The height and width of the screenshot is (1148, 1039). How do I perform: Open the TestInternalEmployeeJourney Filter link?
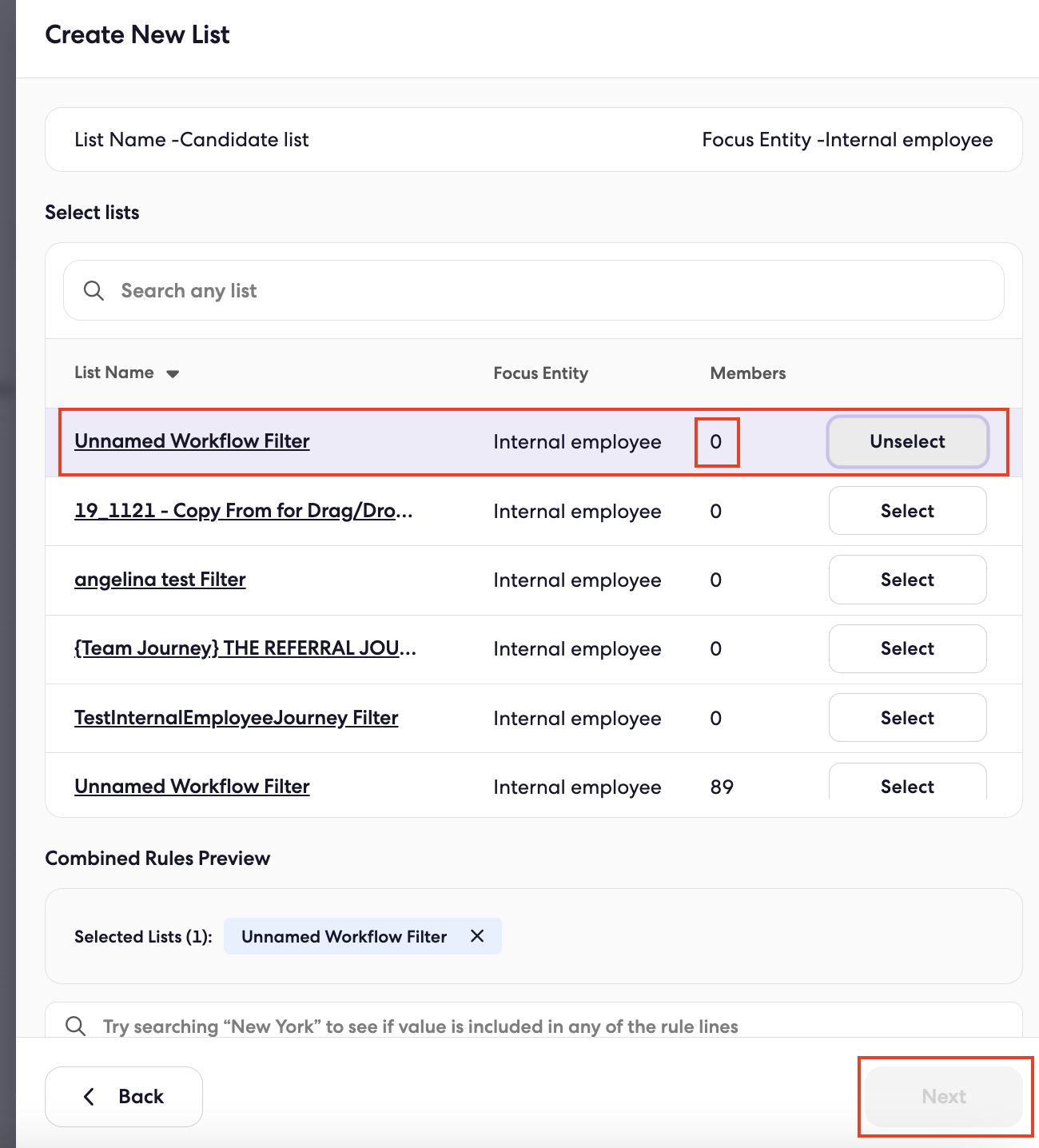click(236, 718)
